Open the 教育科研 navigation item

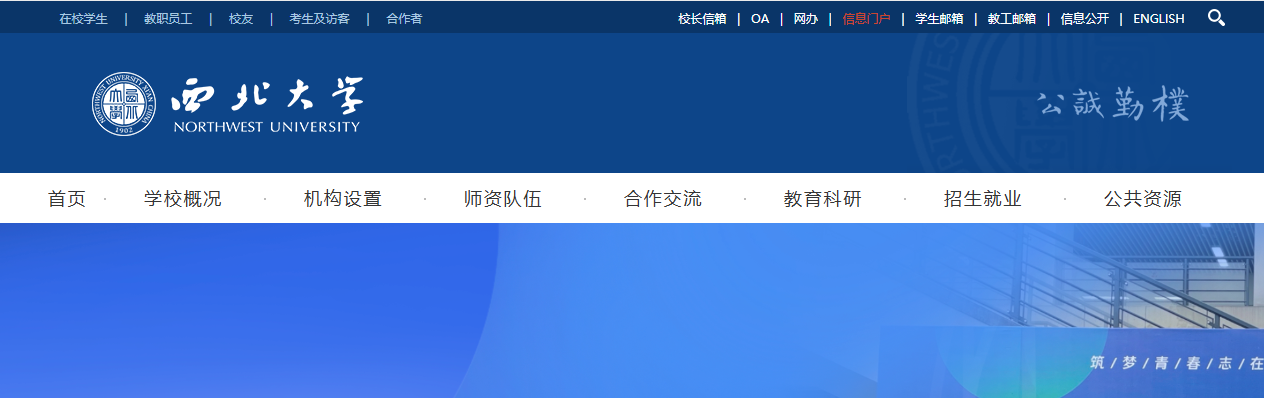click(823, 199)
